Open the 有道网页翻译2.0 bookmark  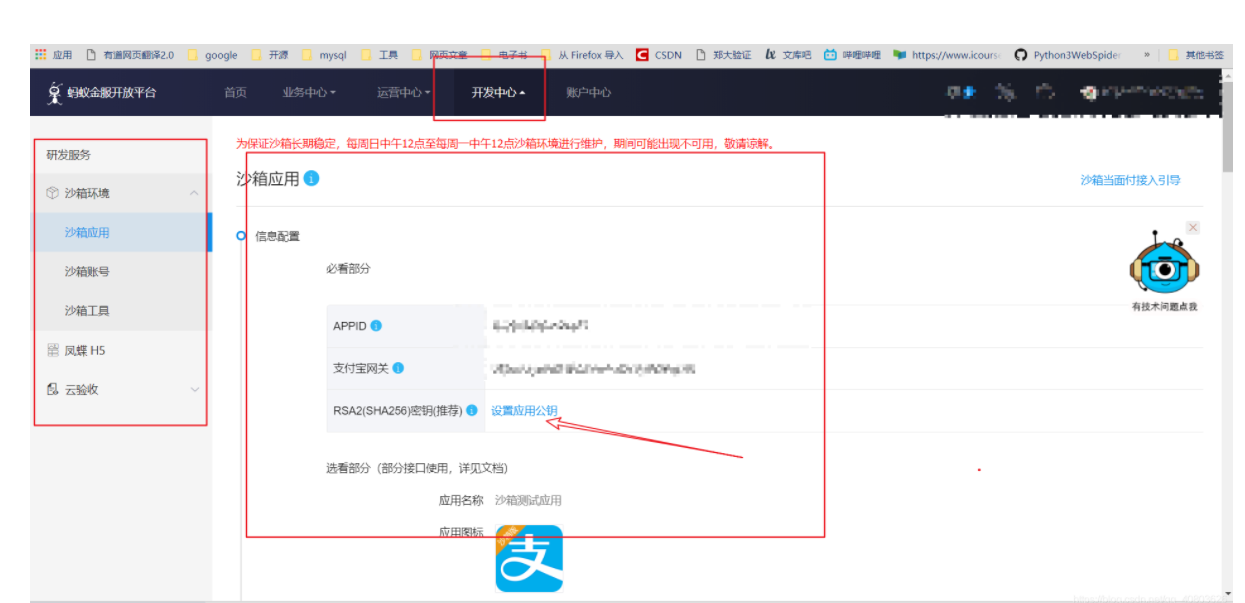129,55
